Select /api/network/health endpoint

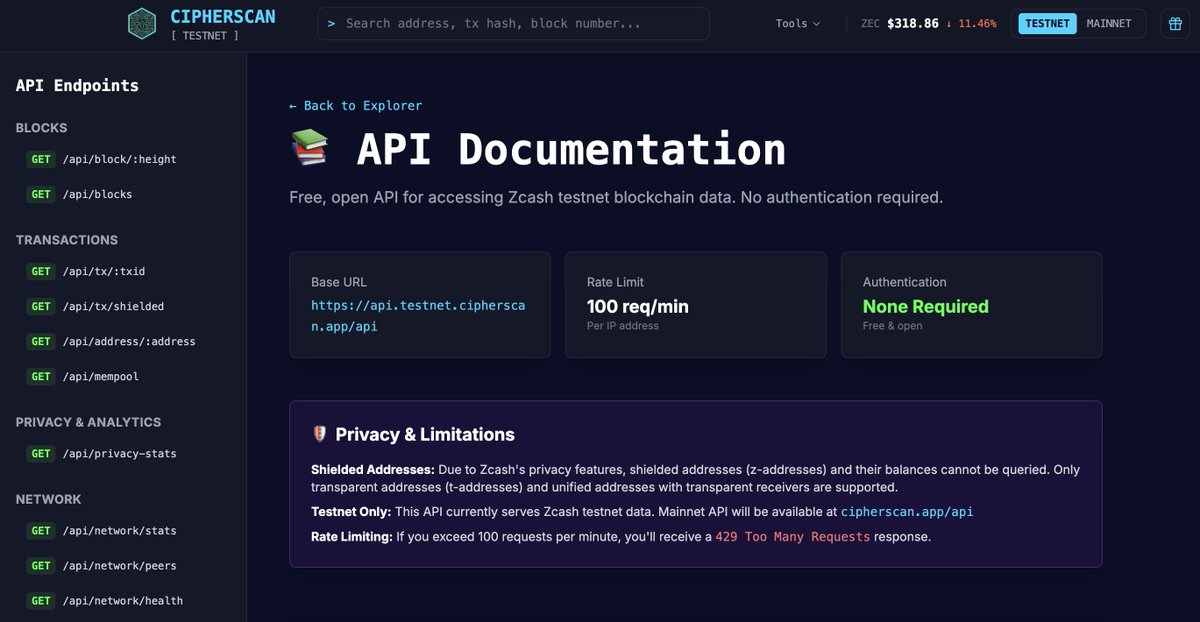pos(123,600)
